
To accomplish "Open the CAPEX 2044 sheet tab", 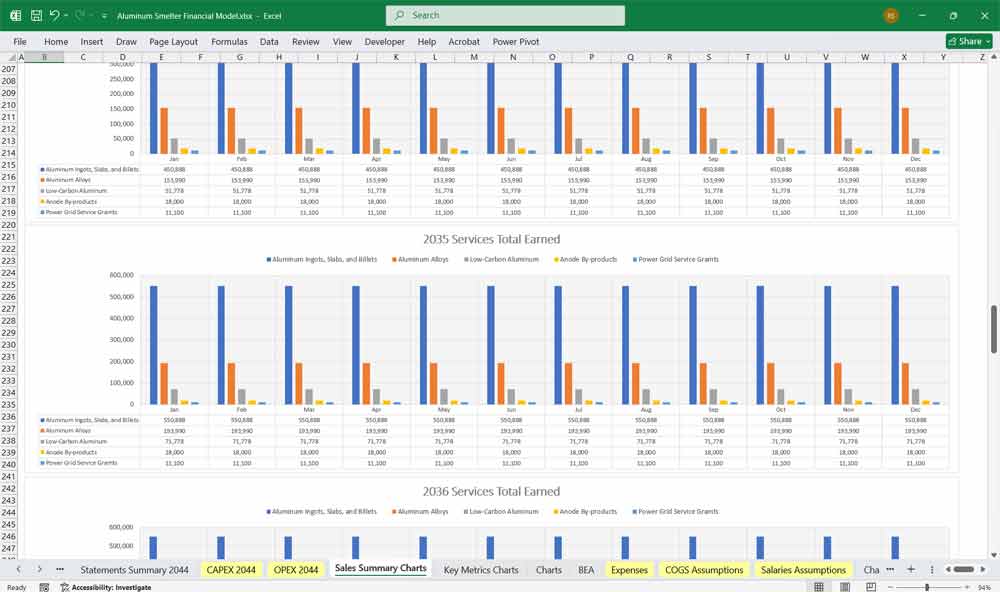I will tap(230, 568).
